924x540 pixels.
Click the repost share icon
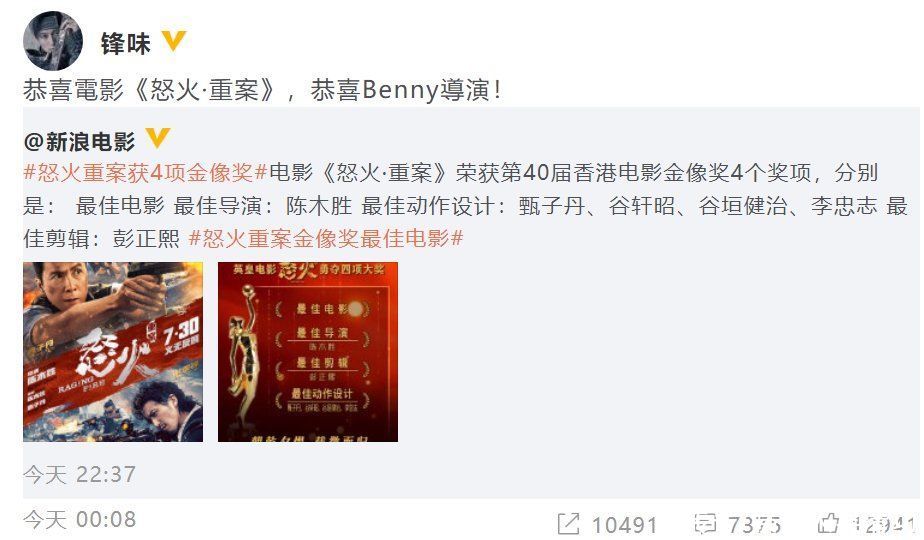click(568, 523)
